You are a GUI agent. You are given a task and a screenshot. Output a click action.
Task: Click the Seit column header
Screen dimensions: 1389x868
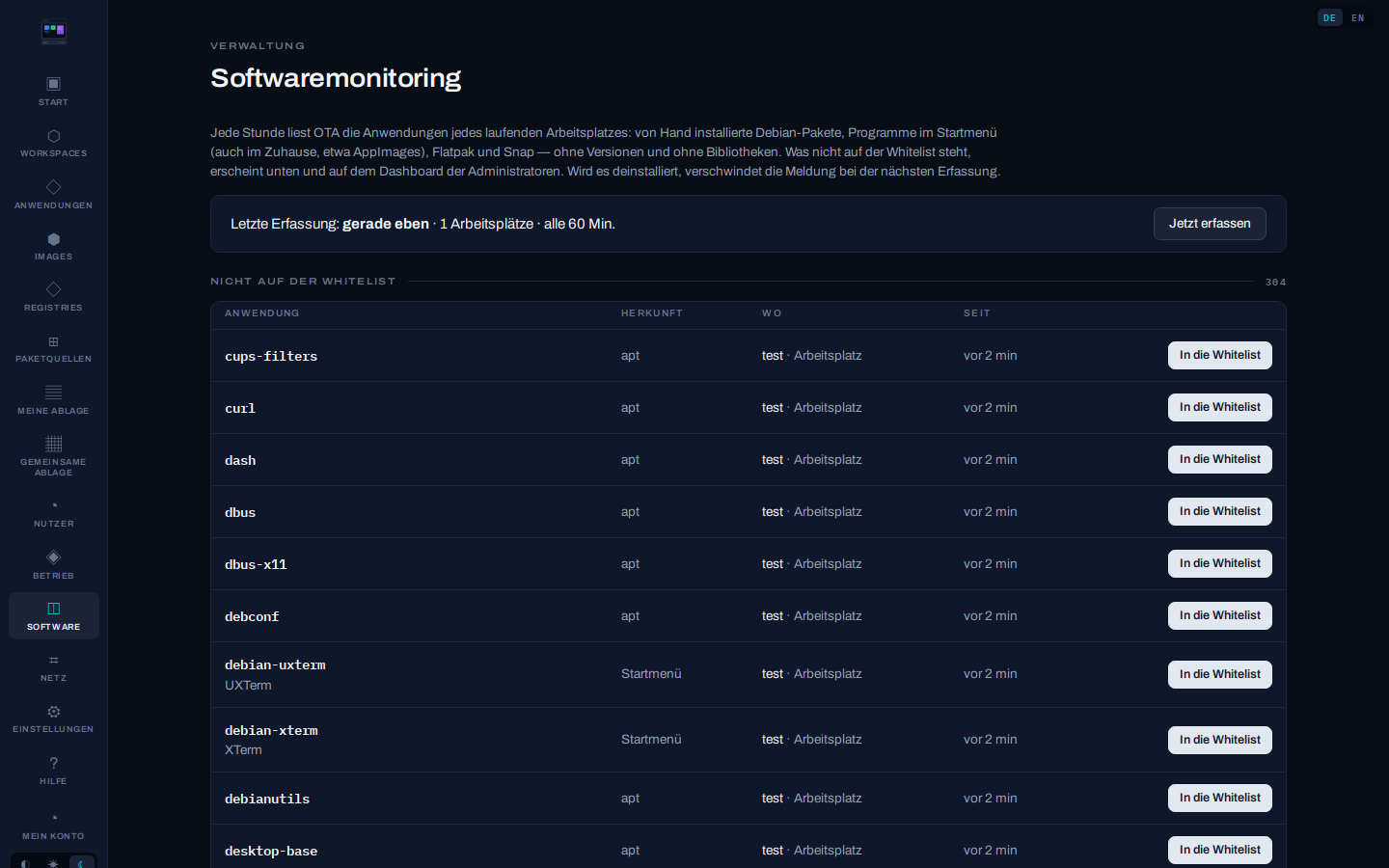977,313
